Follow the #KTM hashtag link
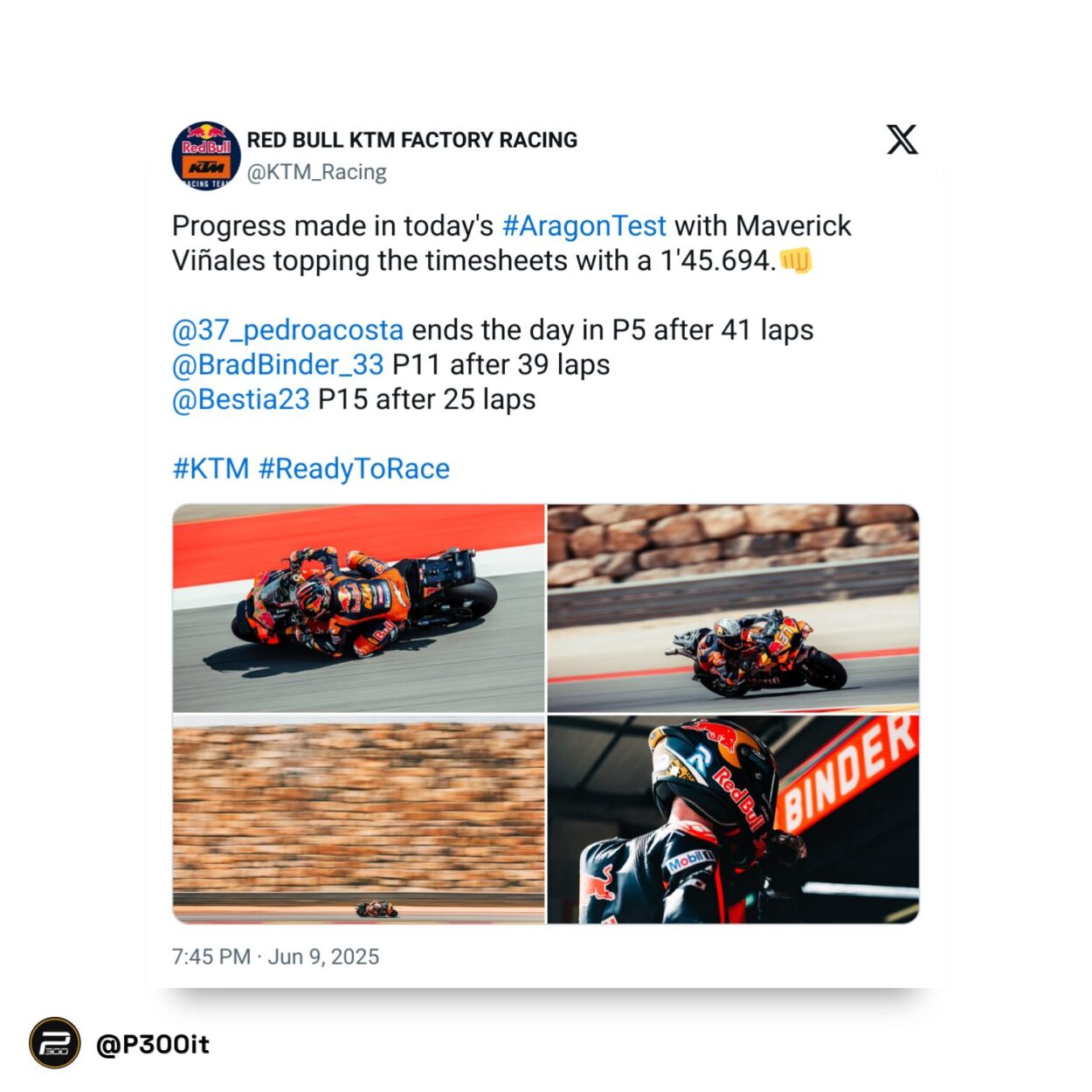Screen dimensions: 1092x1092 (x=211, y=468)
